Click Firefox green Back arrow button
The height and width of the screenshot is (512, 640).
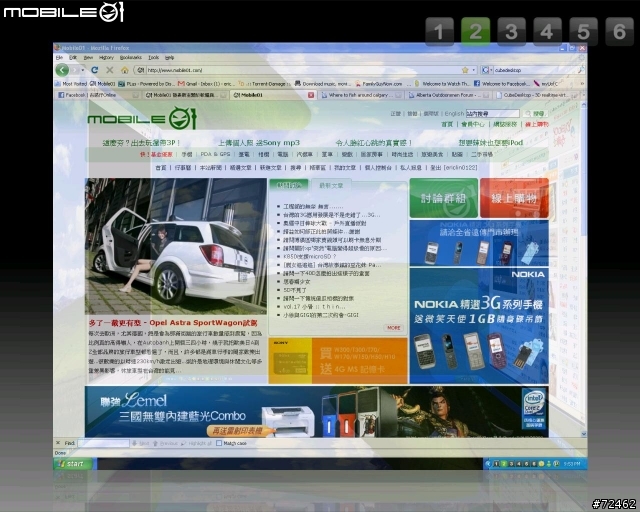pyautogui.click(x=62, y=70)
